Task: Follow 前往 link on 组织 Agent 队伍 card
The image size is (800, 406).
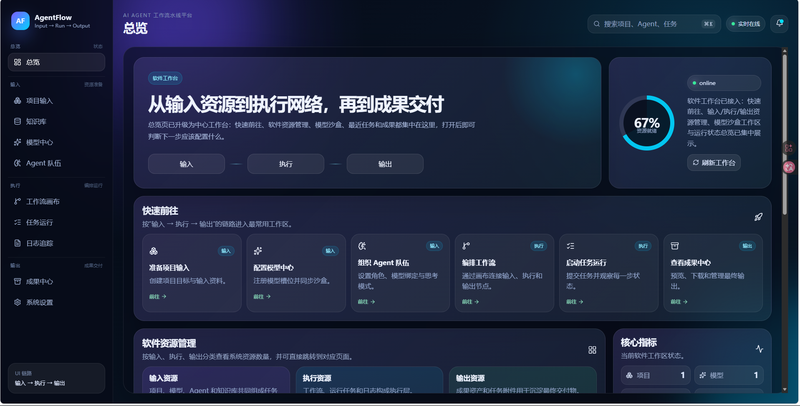Action: point(366,302)
